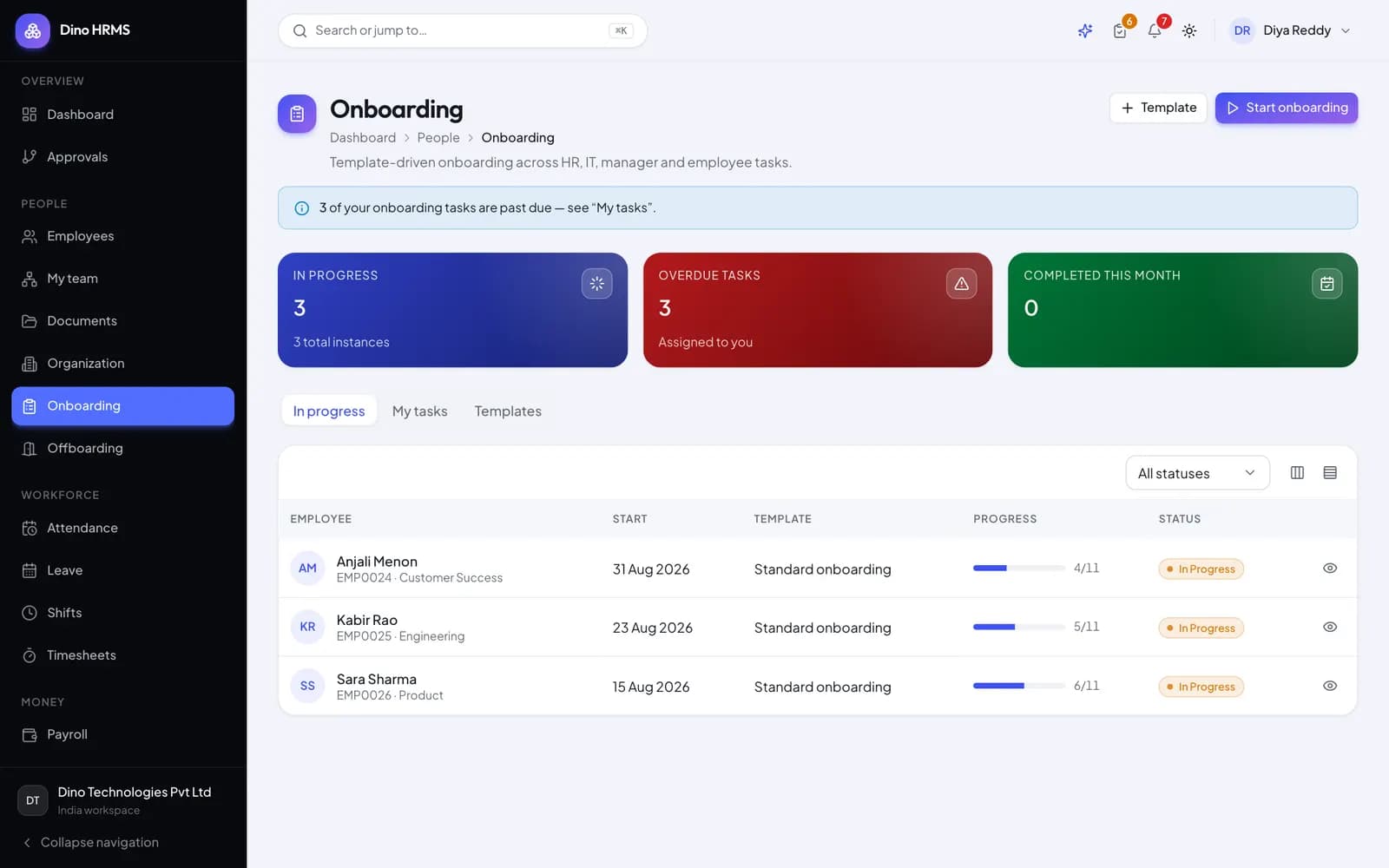This screenshot has height=868, width=1389.
Task: Click Sara Sharma's 6/11 progress bar
Action: (1019, 686)
